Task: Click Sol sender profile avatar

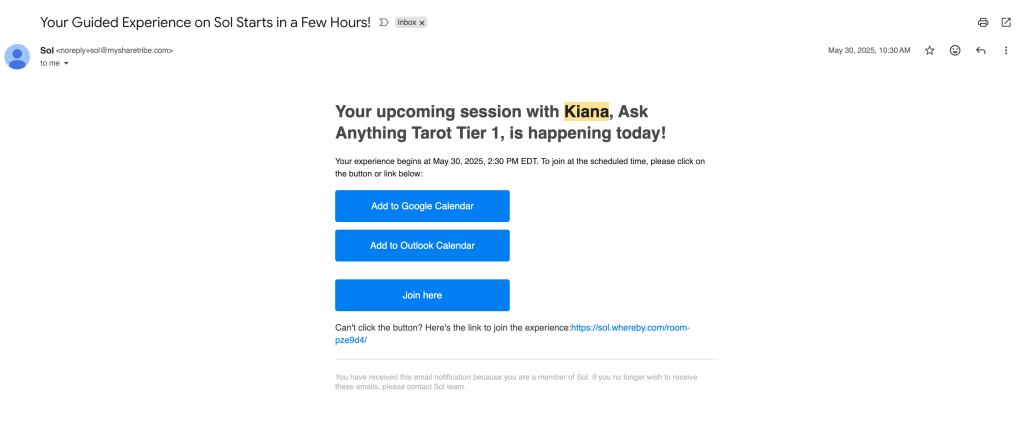Action: pos(18,56)
